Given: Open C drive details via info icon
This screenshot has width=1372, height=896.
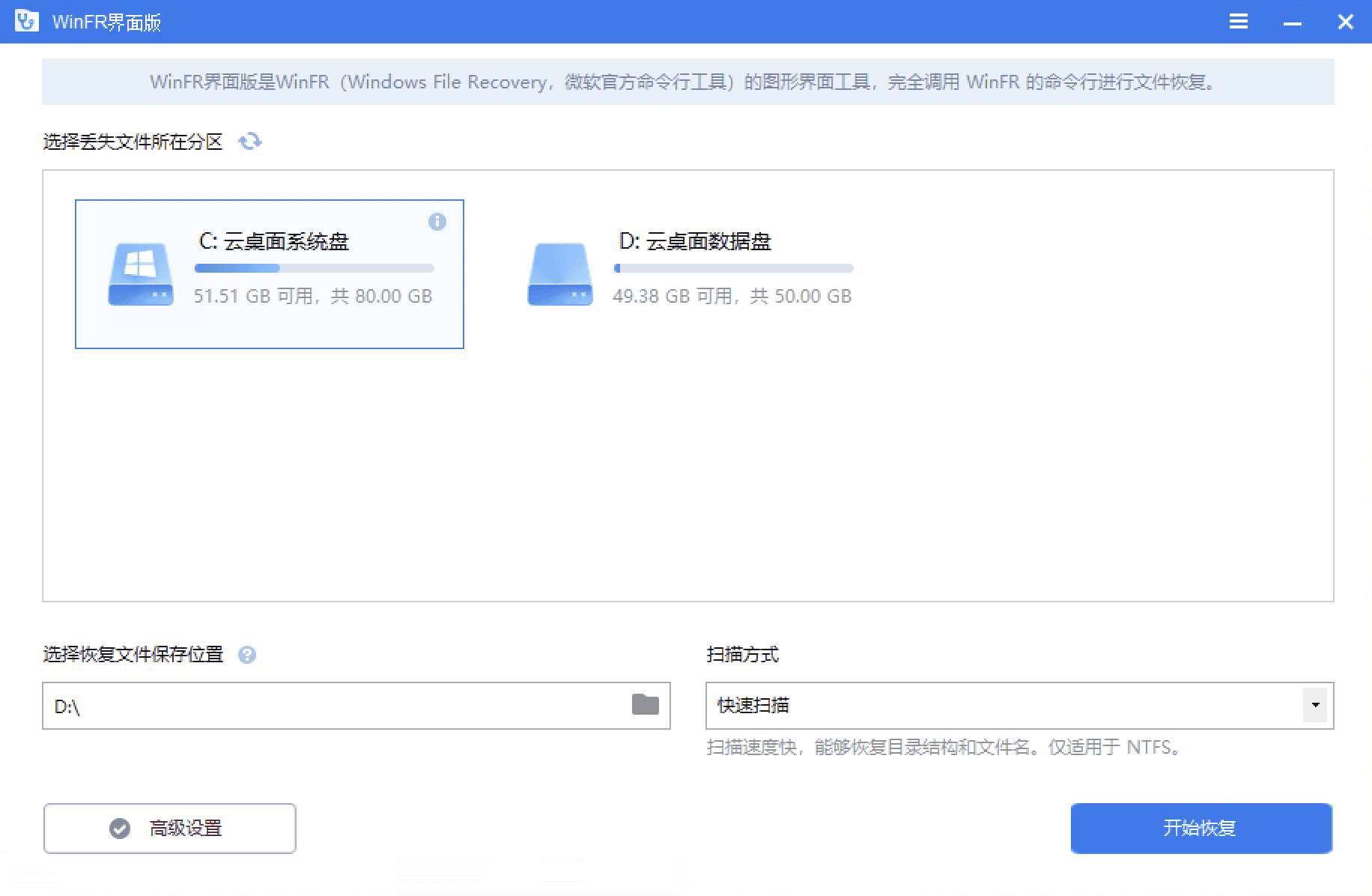Looking at the screenshot, I should 438,223.
